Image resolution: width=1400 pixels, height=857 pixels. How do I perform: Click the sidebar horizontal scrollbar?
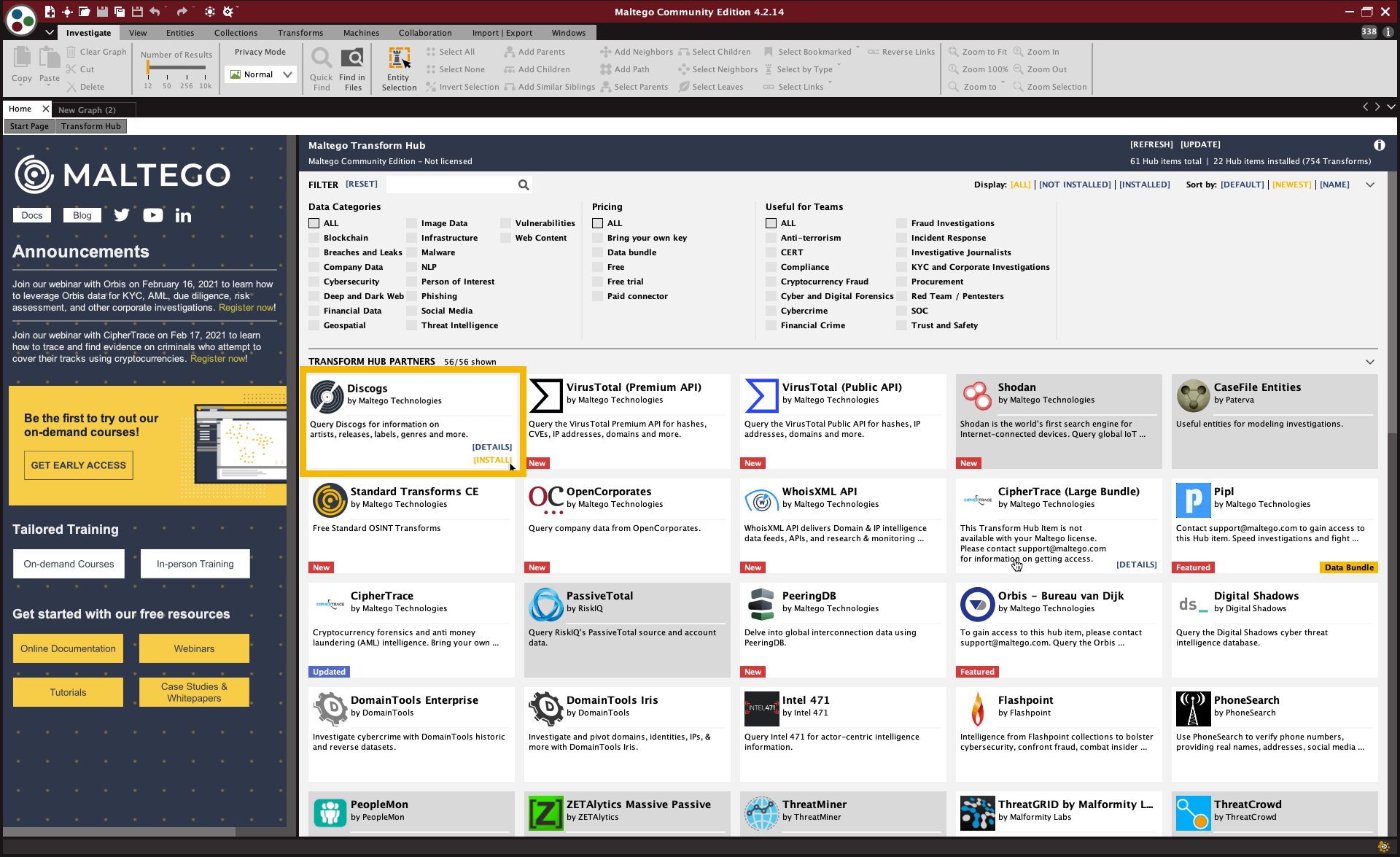tap(120, 831)
